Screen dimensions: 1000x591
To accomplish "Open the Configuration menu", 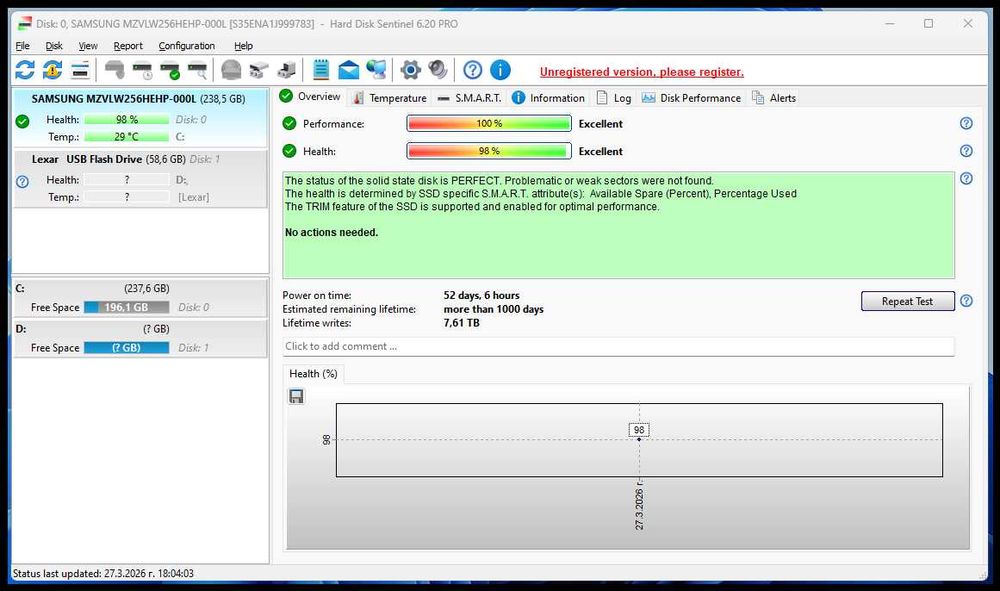I will [x=187, y=46].
